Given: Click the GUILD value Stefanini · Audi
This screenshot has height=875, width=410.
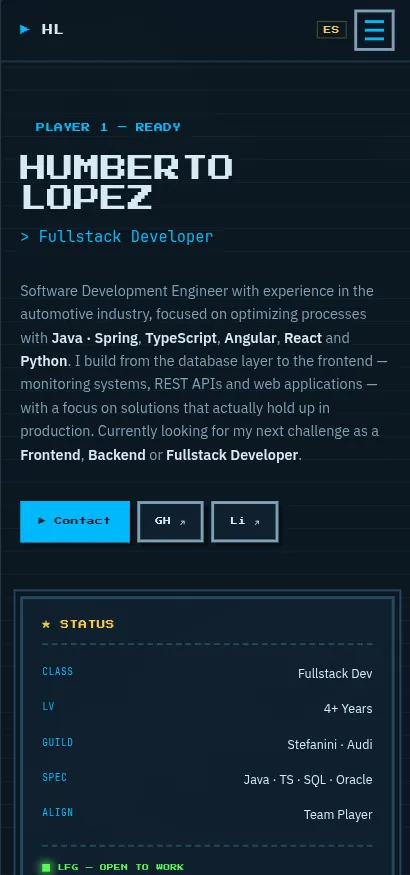Looking at the screenshot, I should click(x=330, y=744).
